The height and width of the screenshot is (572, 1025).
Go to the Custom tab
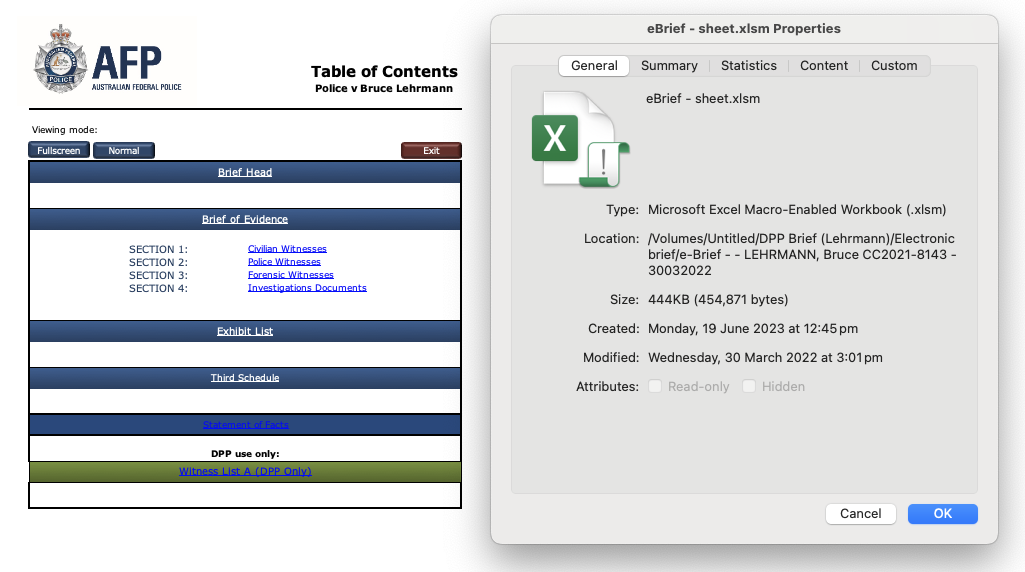(x=894, y=65)
